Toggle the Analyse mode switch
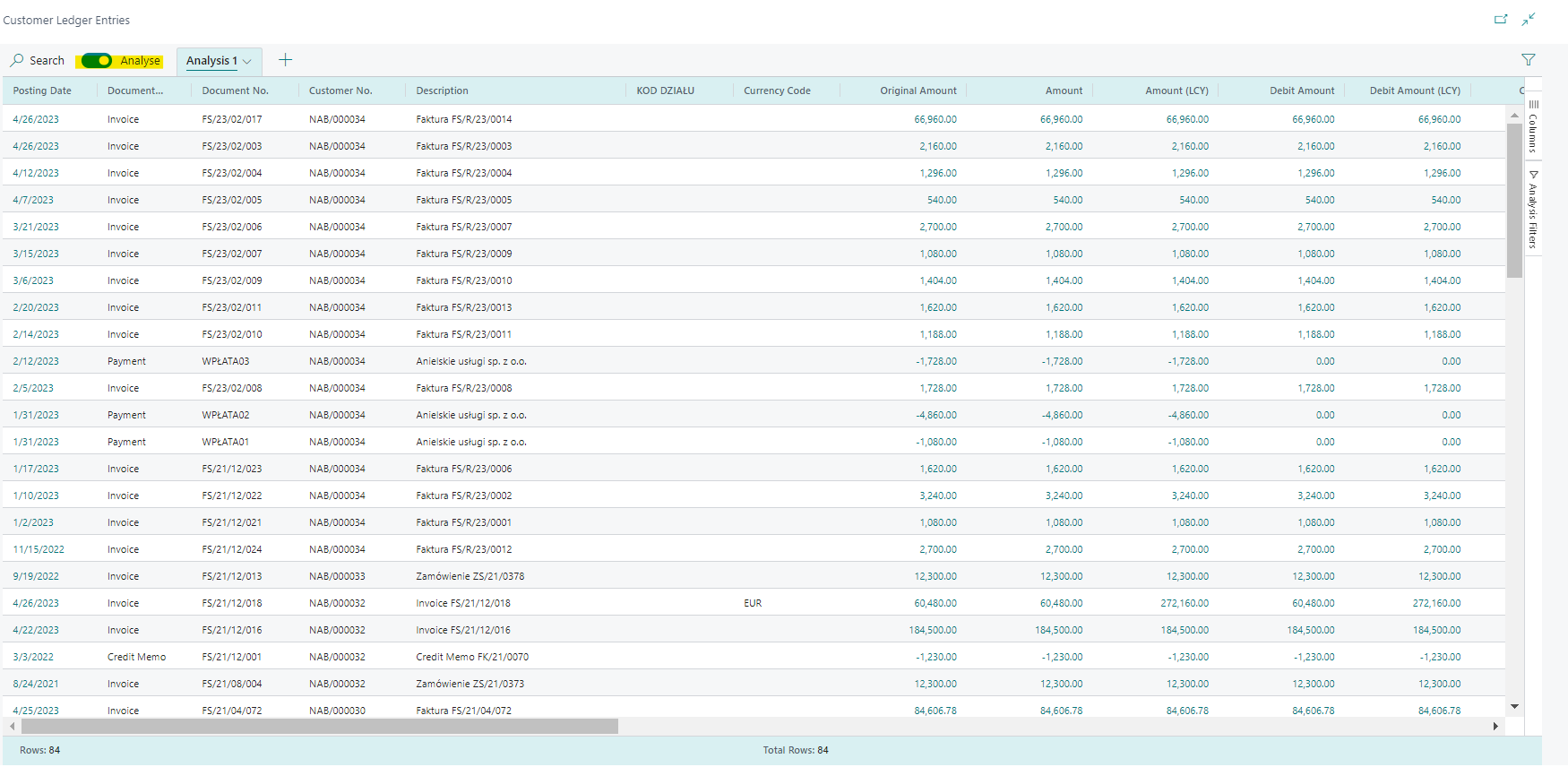Image resolution: width=1568 pixels, height=767 pixels. [x=96, y=60]
